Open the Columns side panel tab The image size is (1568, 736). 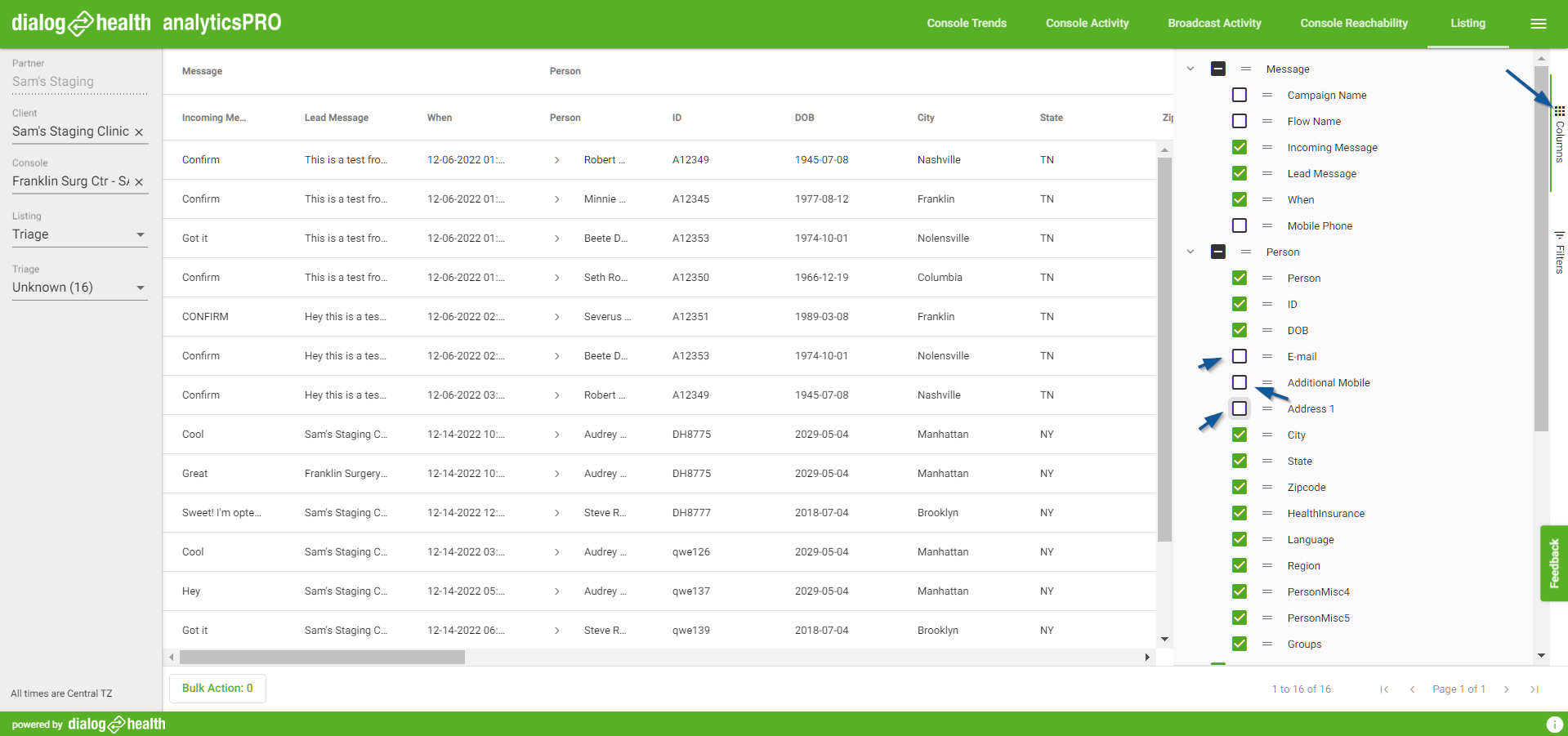point(1559,135)
